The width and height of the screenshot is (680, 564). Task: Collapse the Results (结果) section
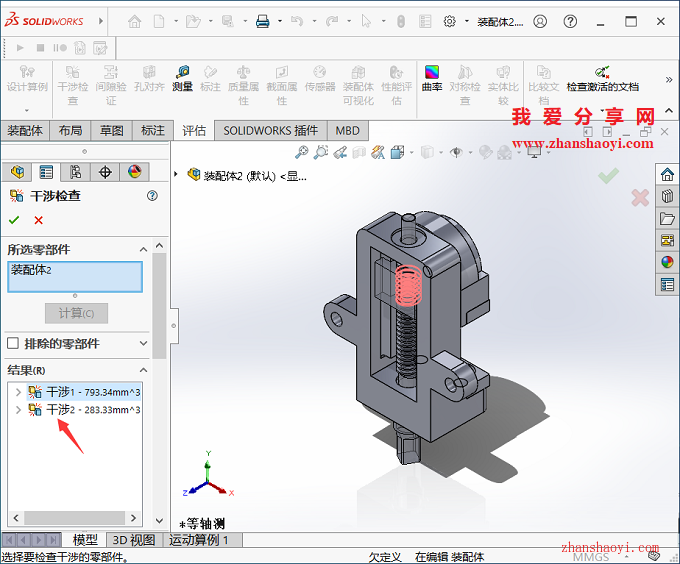[143, 370]
